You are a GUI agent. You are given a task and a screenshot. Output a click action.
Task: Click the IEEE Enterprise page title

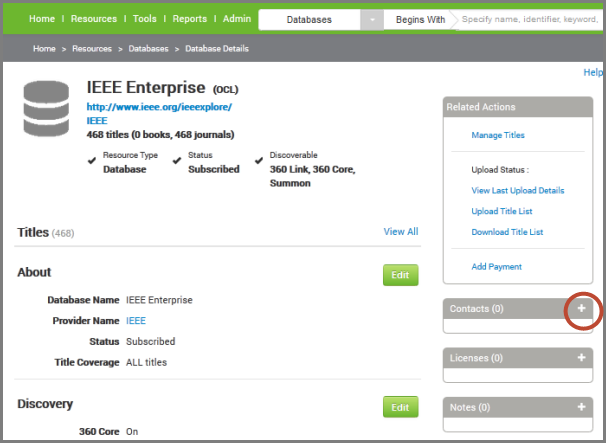tap(146, 87)
